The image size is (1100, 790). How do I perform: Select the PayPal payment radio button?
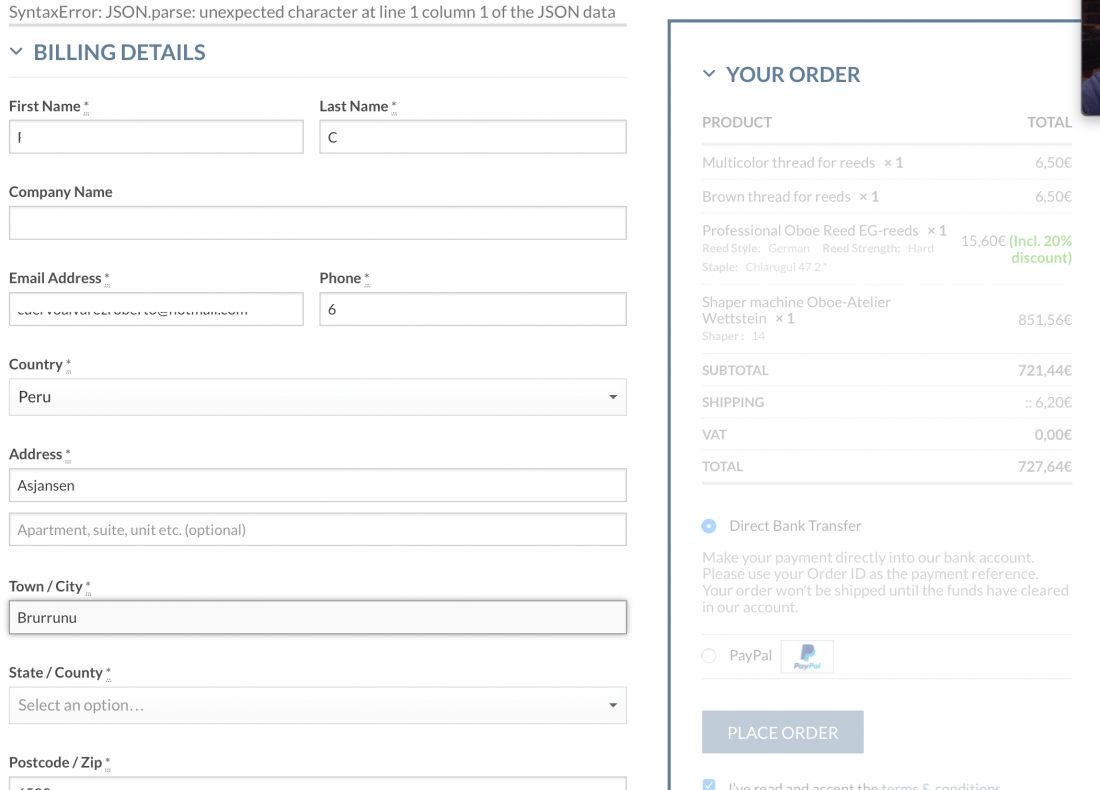point(709,655)
